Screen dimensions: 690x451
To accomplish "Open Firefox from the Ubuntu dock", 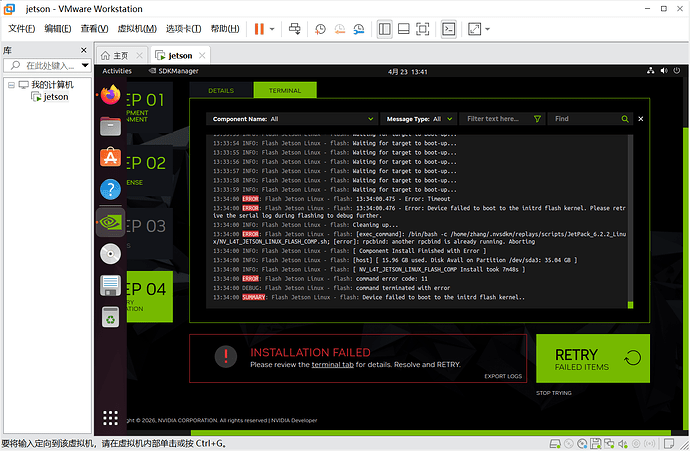I will click(111, 95).
